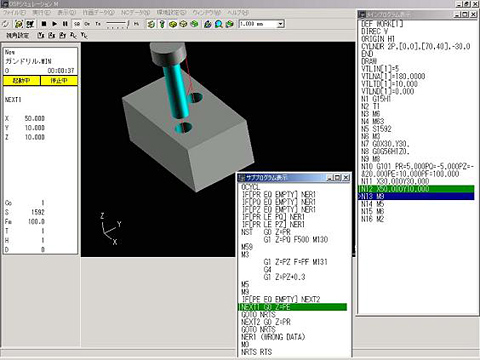Toggle the Tx toolbar button

98,24
